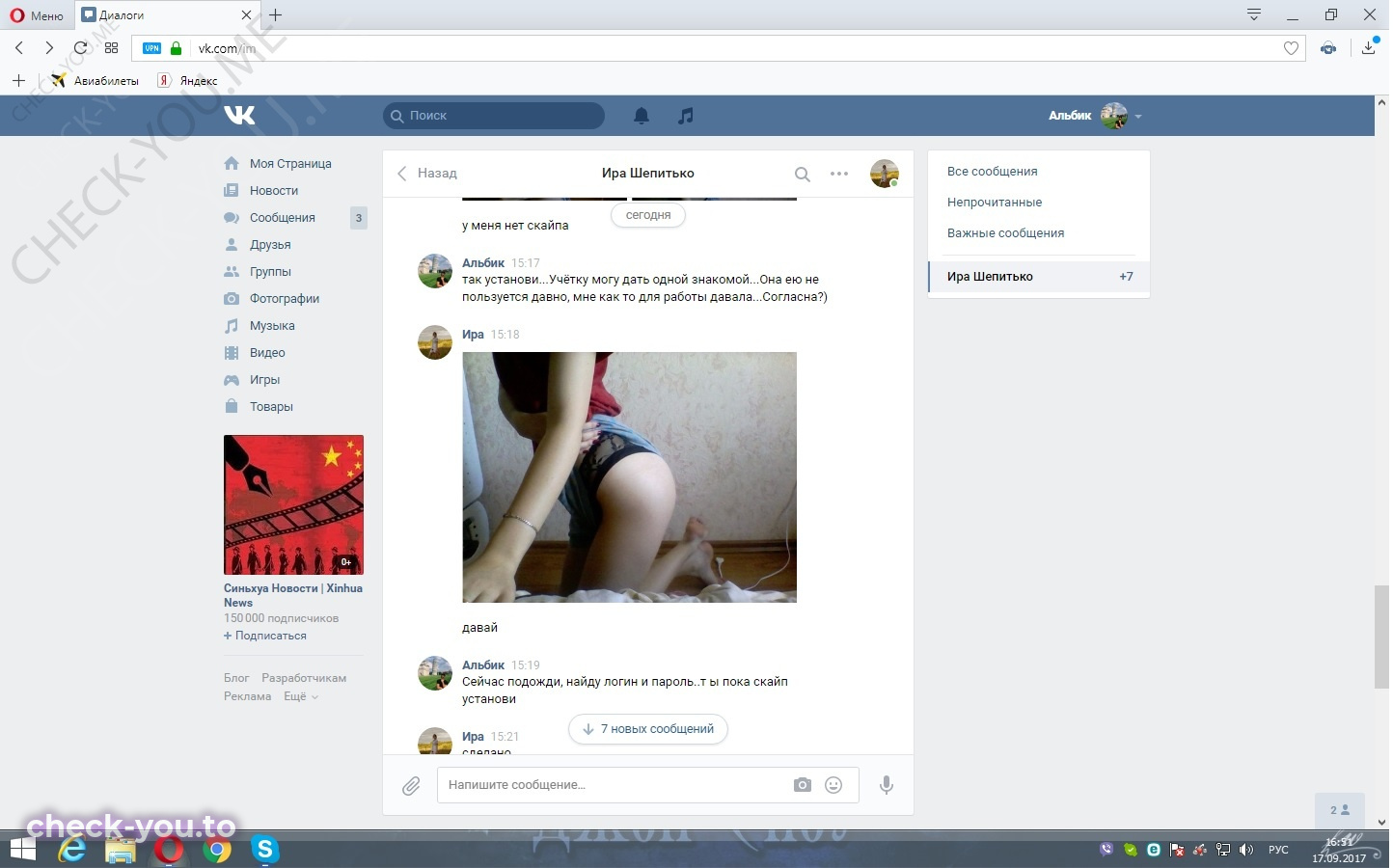Attach a photo using camera icon
Screen dimensions: 1393x868
(x=803, y=785)
